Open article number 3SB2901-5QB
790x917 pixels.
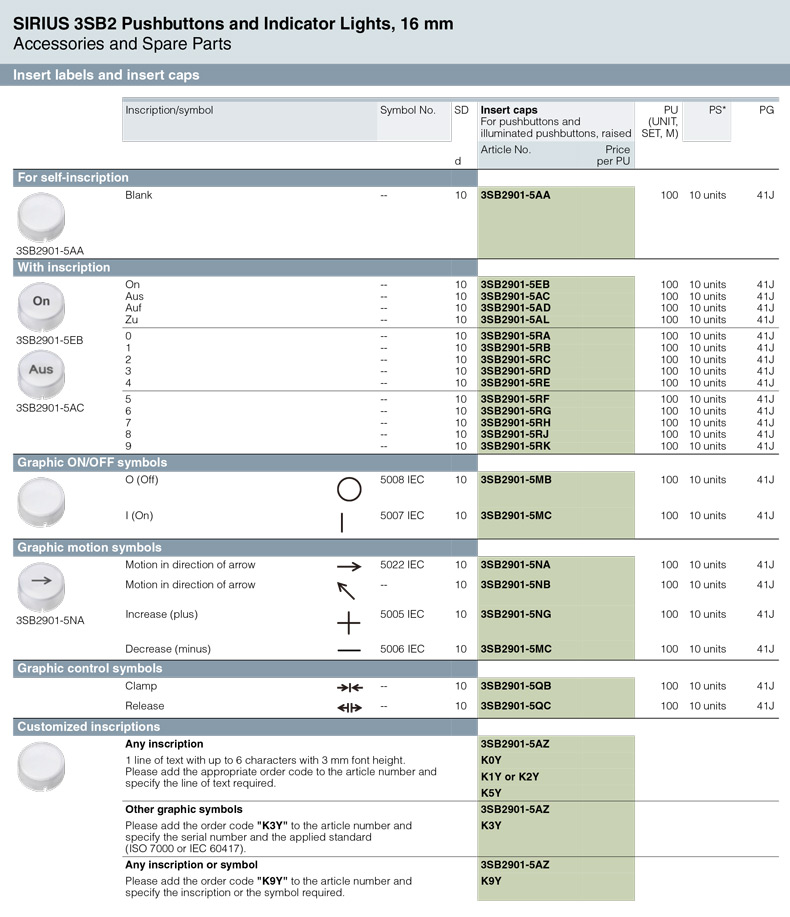(516, 687)
